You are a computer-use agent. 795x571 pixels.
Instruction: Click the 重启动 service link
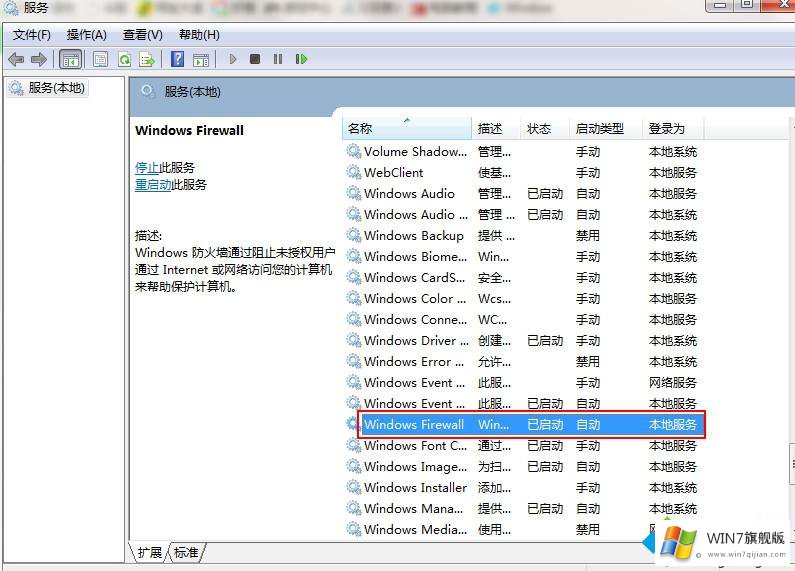[153, 185]
